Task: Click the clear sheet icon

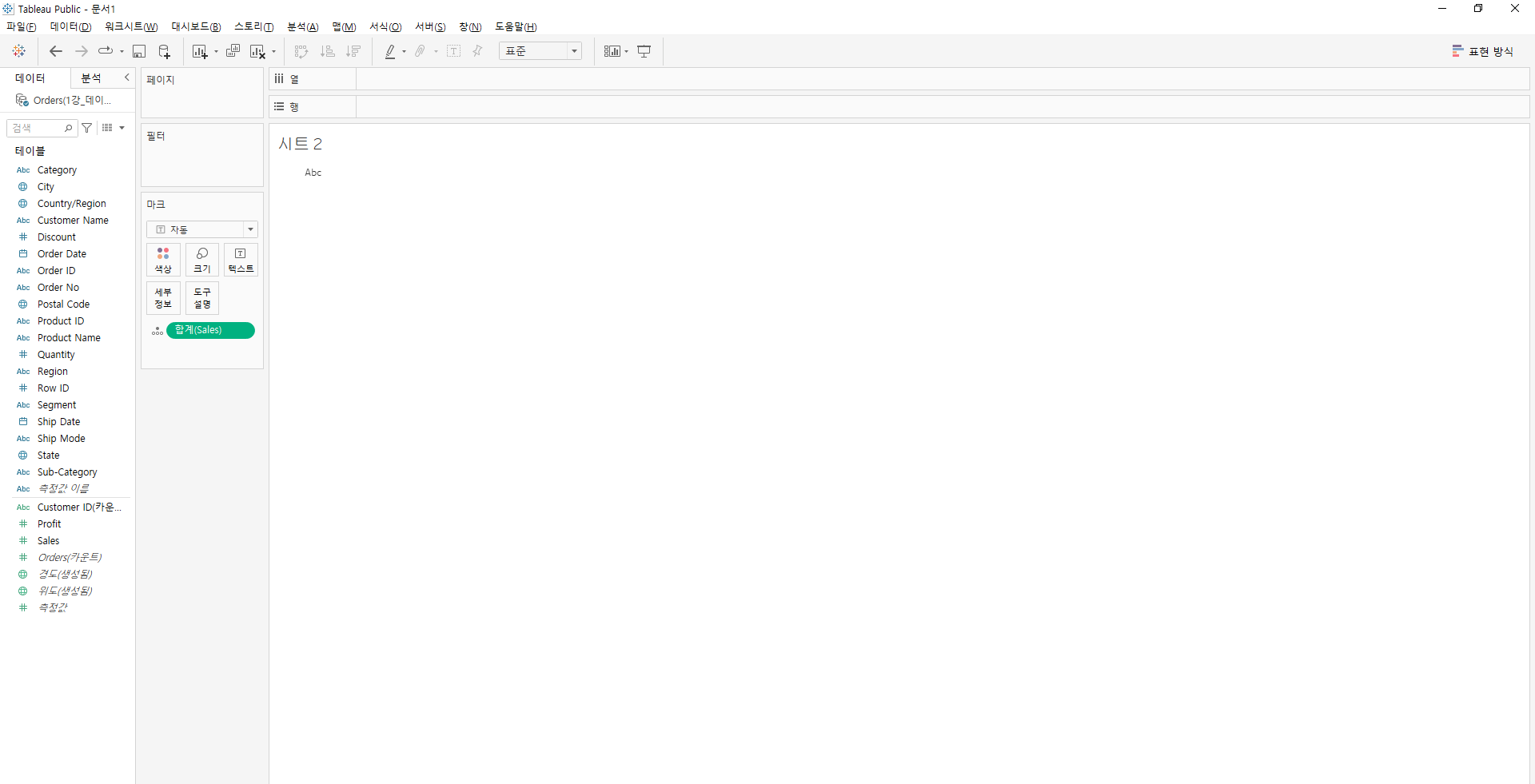Action: [257, 51]
